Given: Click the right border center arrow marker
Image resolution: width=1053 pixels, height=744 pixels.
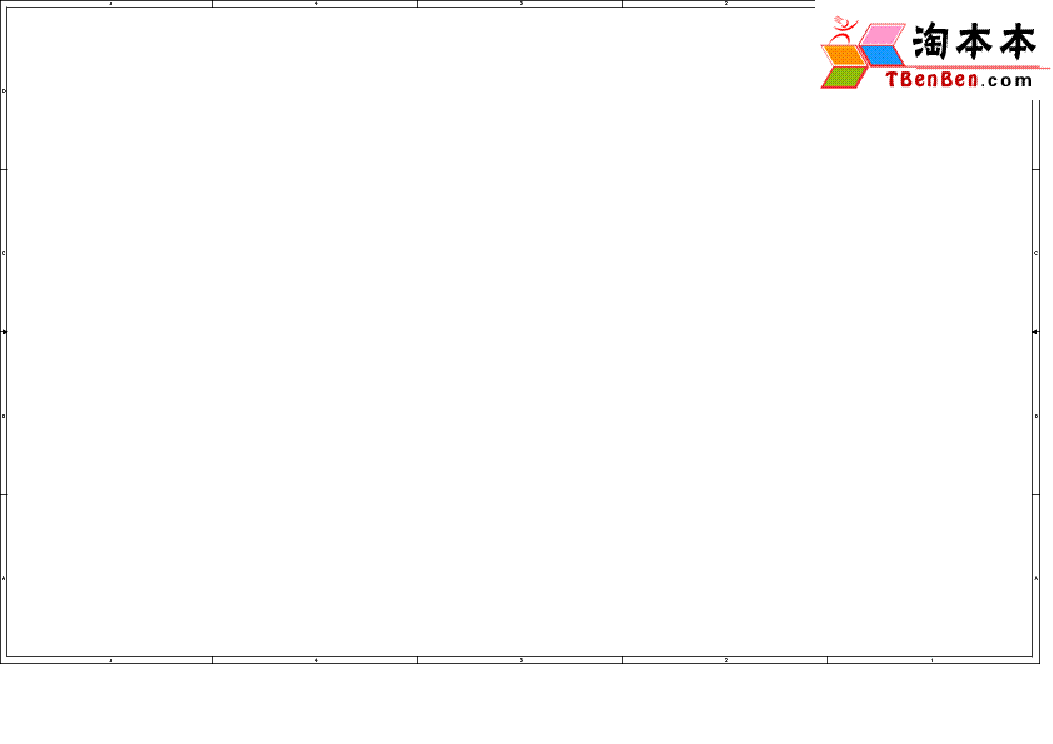Looking at the screenshot, I should pyautogui.click(x=1035, y=331).
